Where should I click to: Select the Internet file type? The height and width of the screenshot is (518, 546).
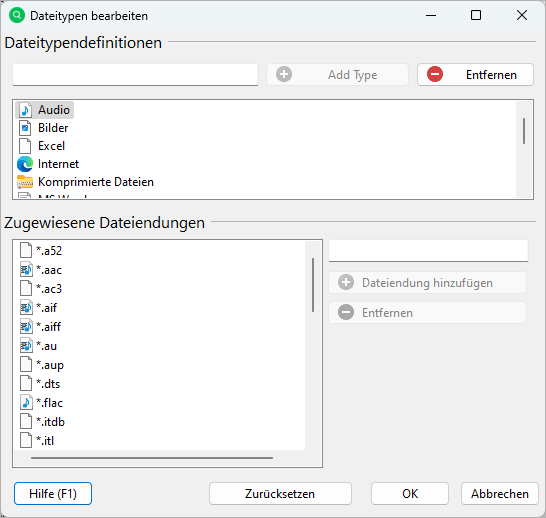click(x=58, y=164)
